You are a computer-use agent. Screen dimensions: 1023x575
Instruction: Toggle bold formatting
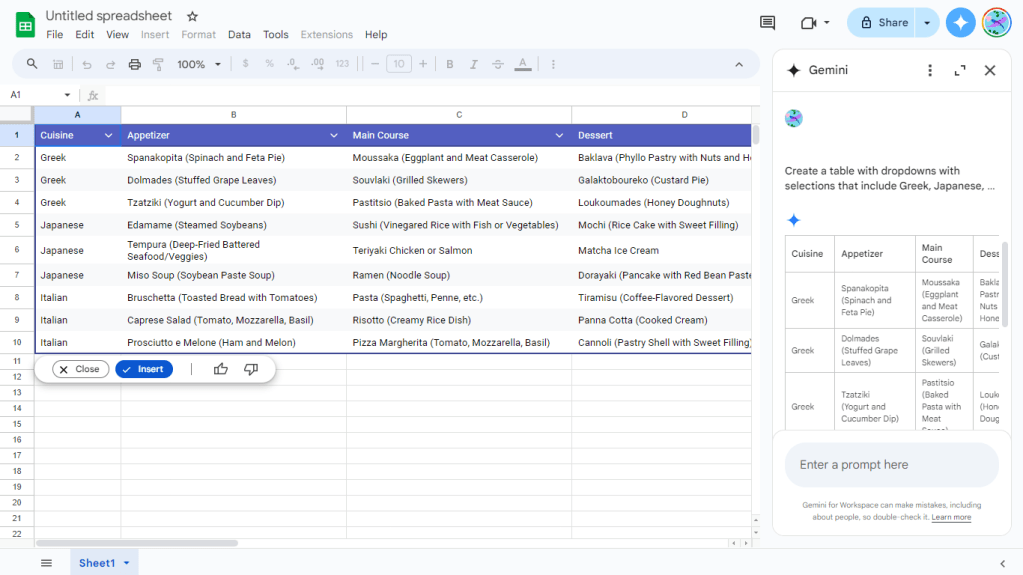coord(450,64)
